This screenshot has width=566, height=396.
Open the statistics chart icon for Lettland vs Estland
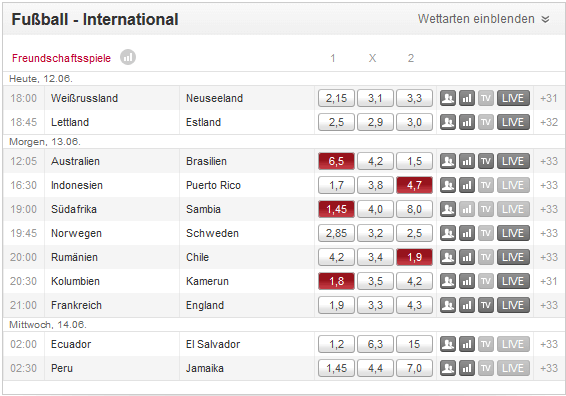tap(467, 122)
